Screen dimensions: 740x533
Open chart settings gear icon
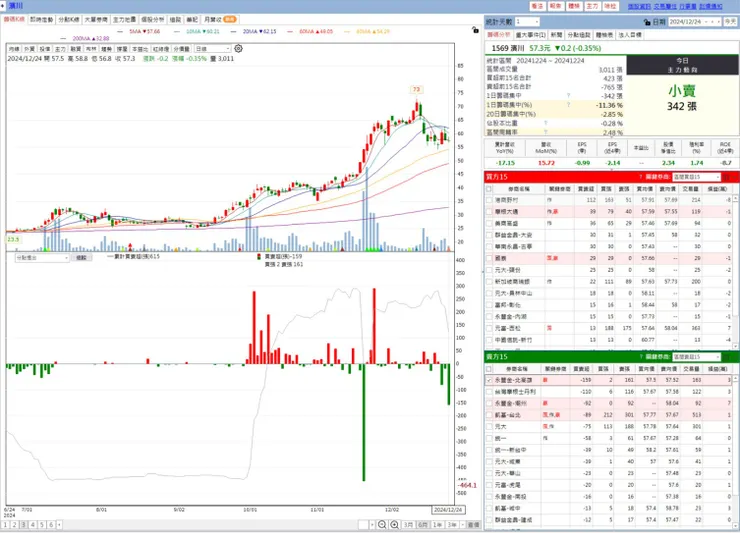(x=238, y=48)
